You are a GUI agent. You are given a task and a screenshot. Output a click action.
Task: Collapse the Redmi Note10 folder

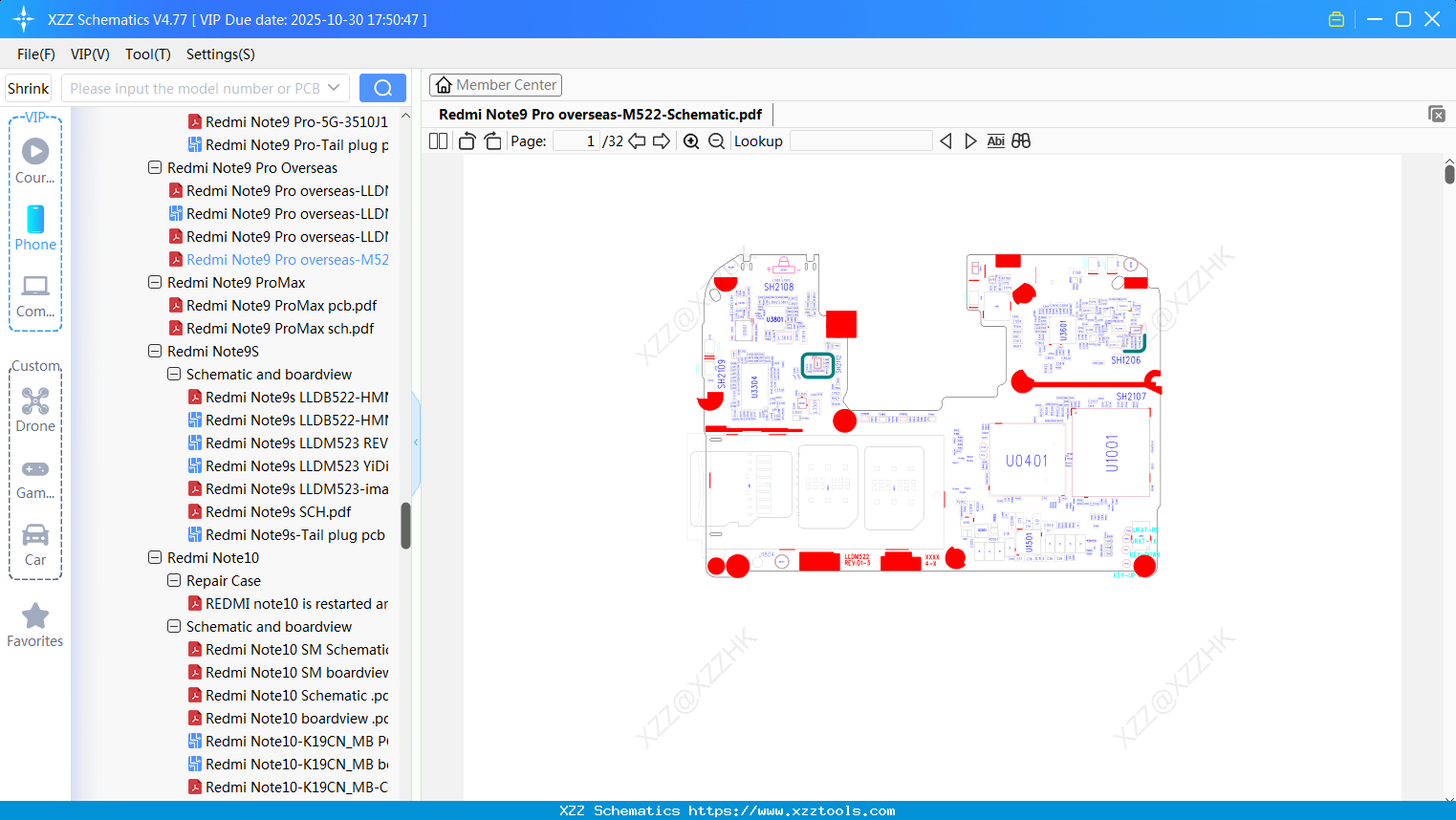[x=155, y=557]
